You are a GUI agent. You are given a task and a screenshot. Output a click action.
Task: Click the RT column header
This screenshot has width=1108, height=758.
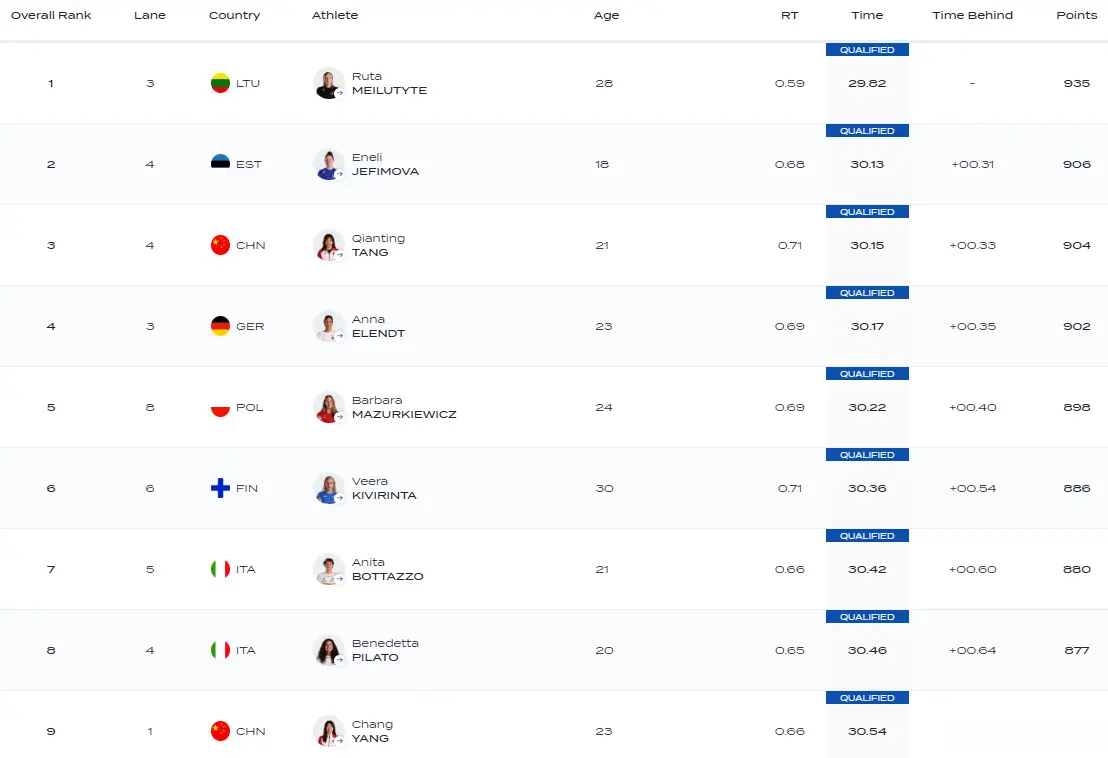click(x=789, y=15)
